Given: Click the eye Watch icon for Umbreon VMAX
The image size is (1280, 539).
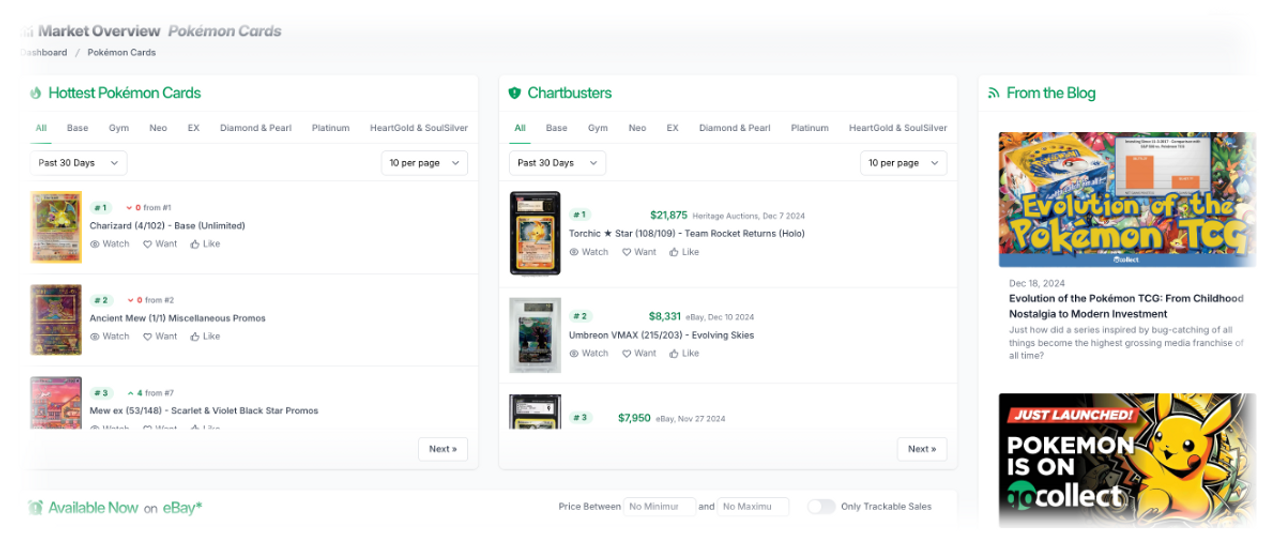Looking at the screenshot, I should [x=574, y=353].
